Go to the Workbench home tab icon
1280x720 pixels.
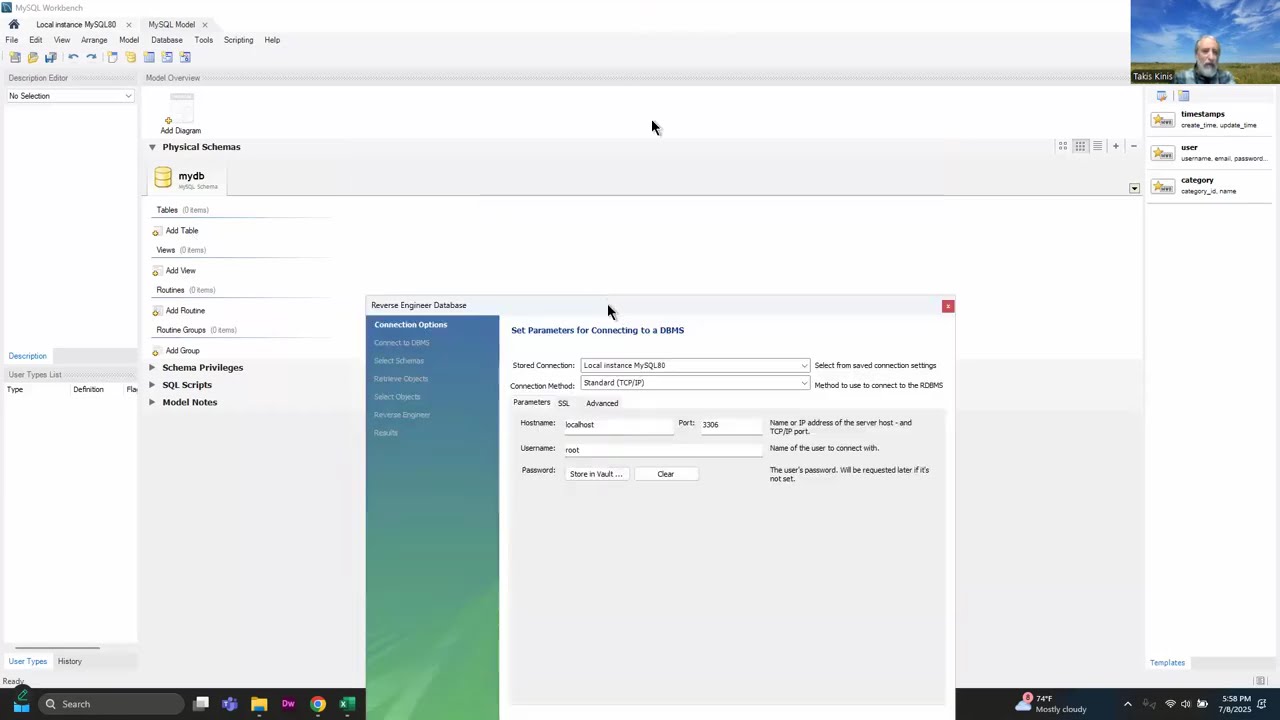tap(14, 24)
